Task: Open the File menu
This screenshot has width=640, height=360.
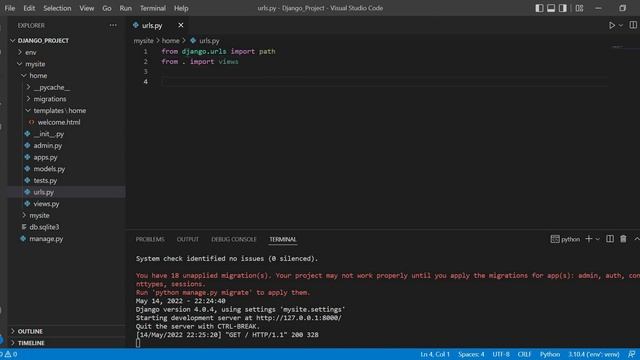Action: click(10, 8)
